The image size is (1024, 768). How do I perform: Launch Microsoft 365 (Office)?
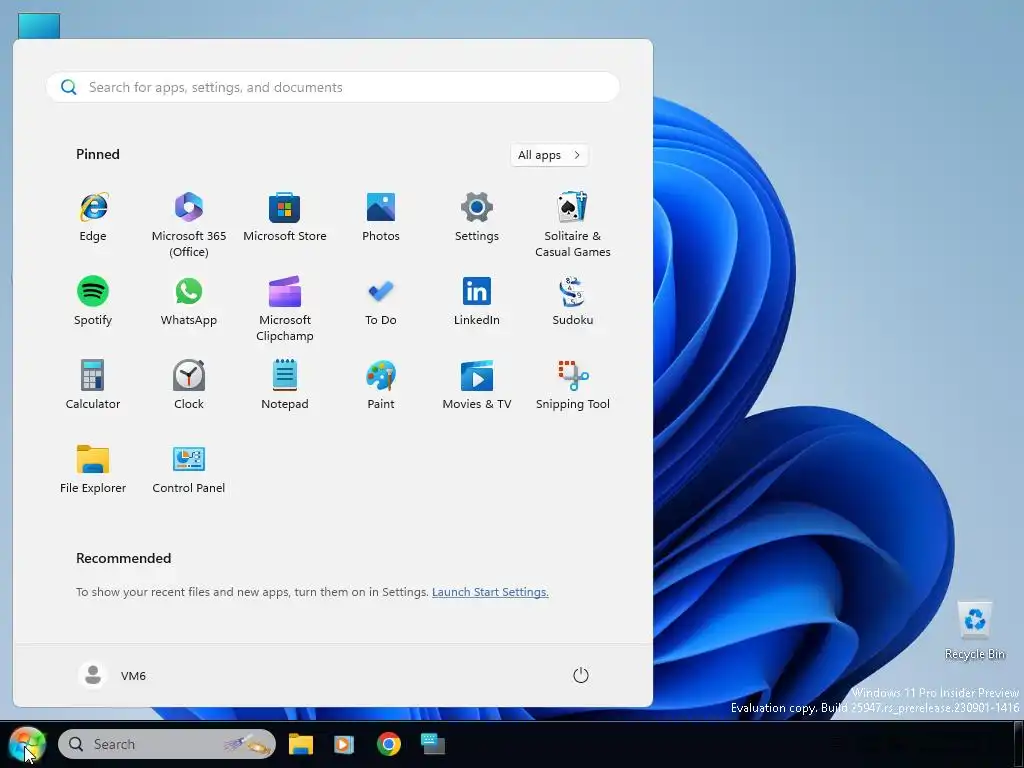point(189,224)
